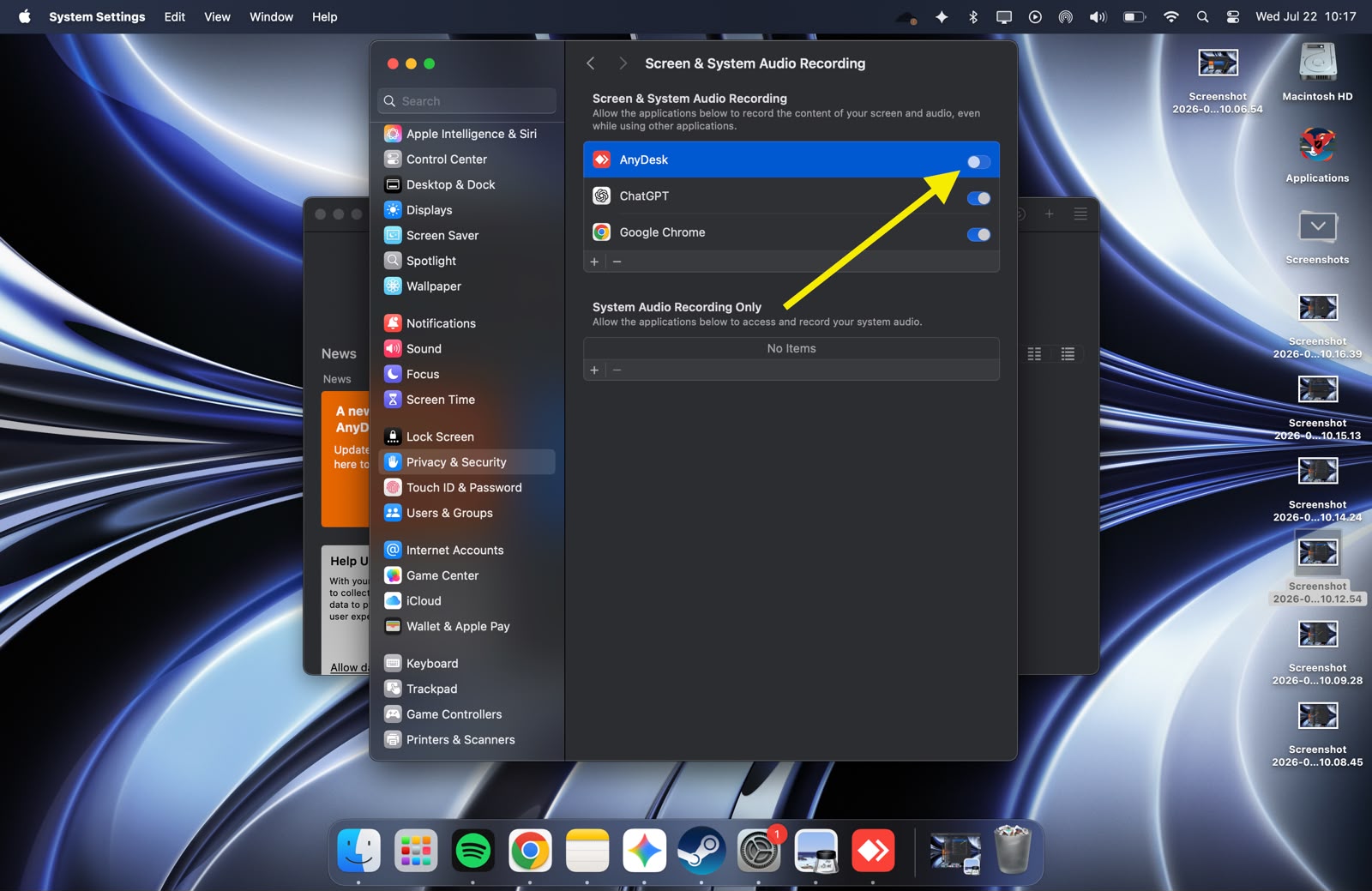Add an app to Screen Recording list

click(594, 262)
